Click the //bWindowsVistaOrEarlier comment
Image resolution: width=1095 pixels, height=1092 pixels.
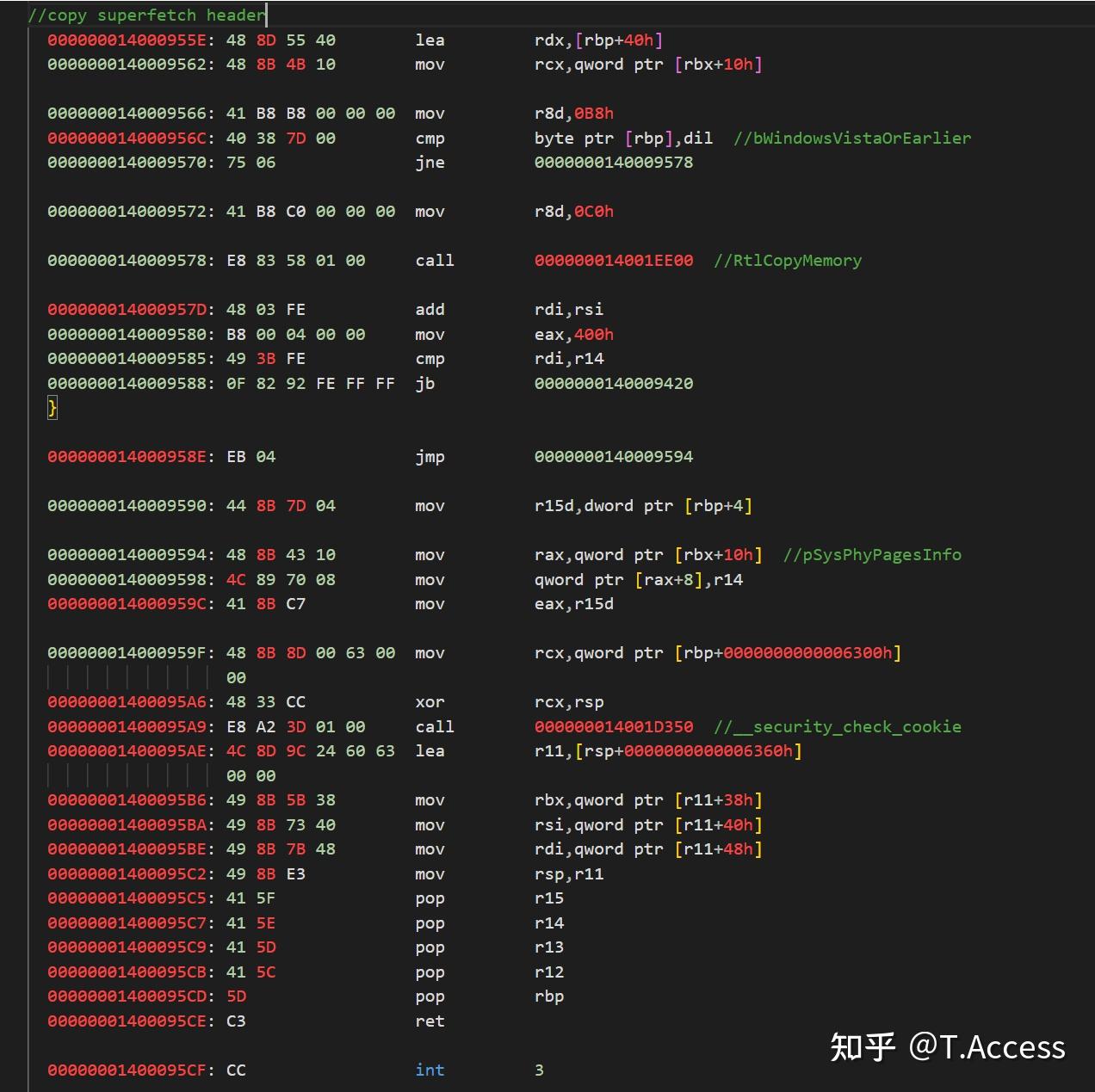click(x=851, y=138)
